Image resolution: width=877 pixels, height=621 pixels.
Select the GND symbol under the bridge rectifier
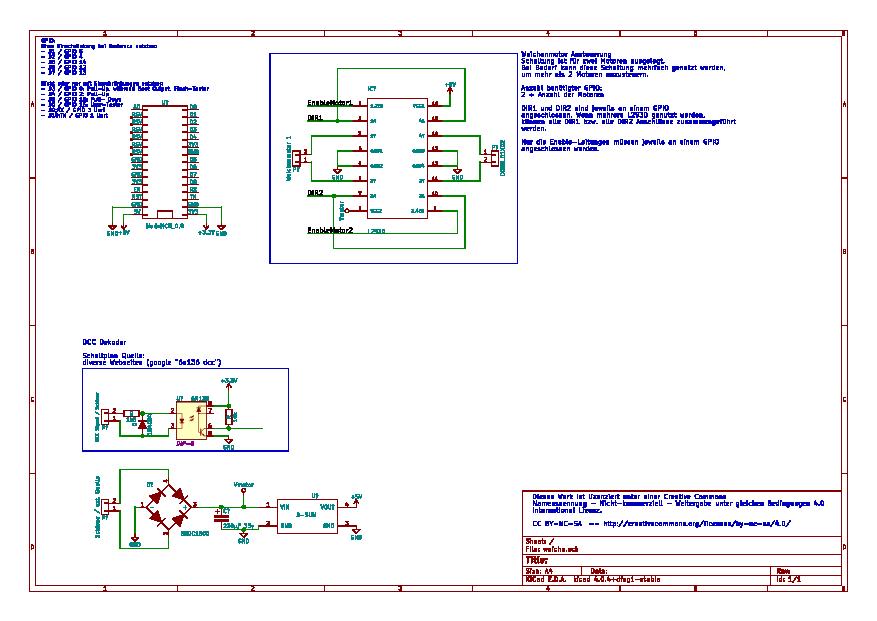click(x=135, y=541)
